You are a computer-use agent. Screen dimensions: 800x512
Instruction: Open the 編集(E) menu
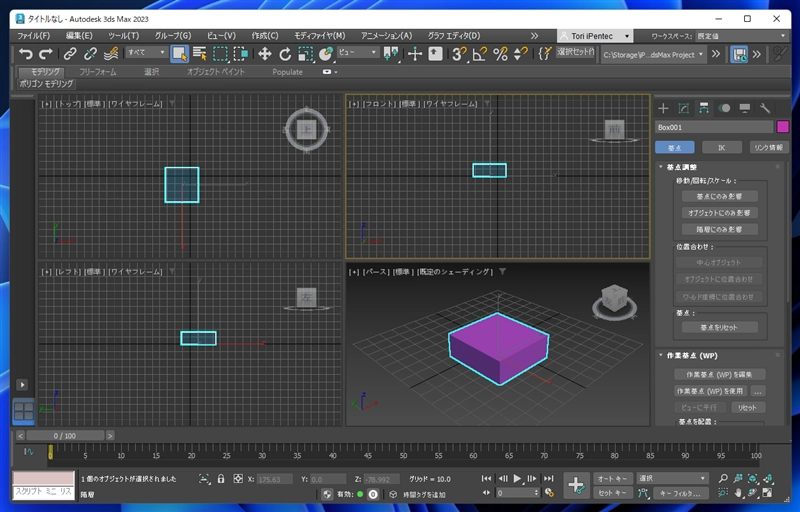tap(79, 36)
